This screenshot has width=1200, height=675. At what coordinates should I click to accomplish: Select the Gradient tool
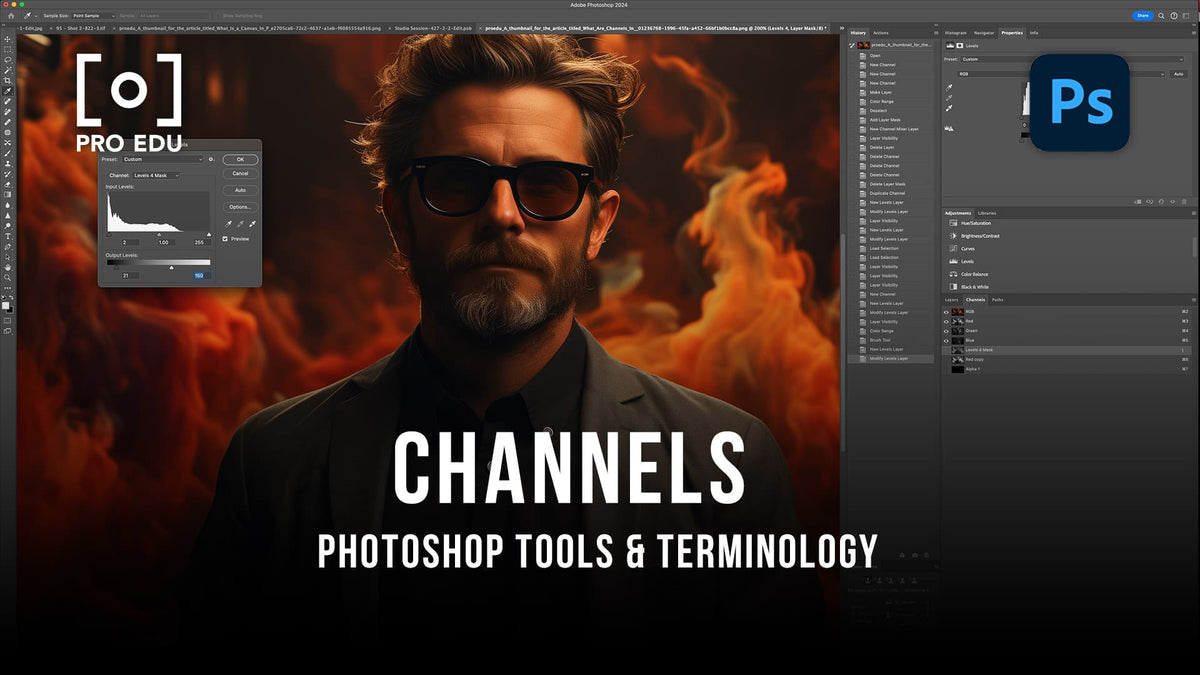point(8,194)
